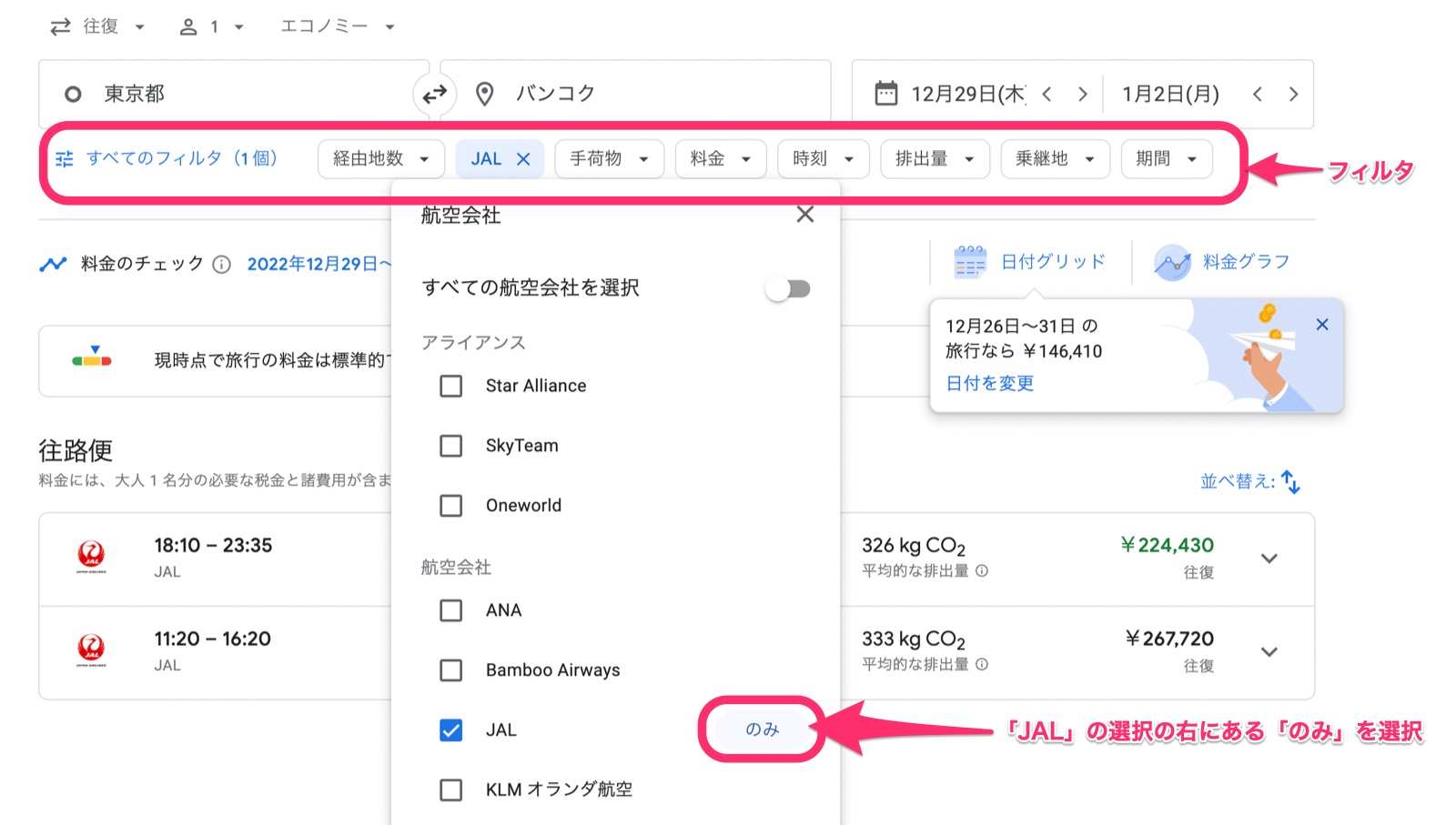Open the 期間 duration filter

coord(1167,159)
